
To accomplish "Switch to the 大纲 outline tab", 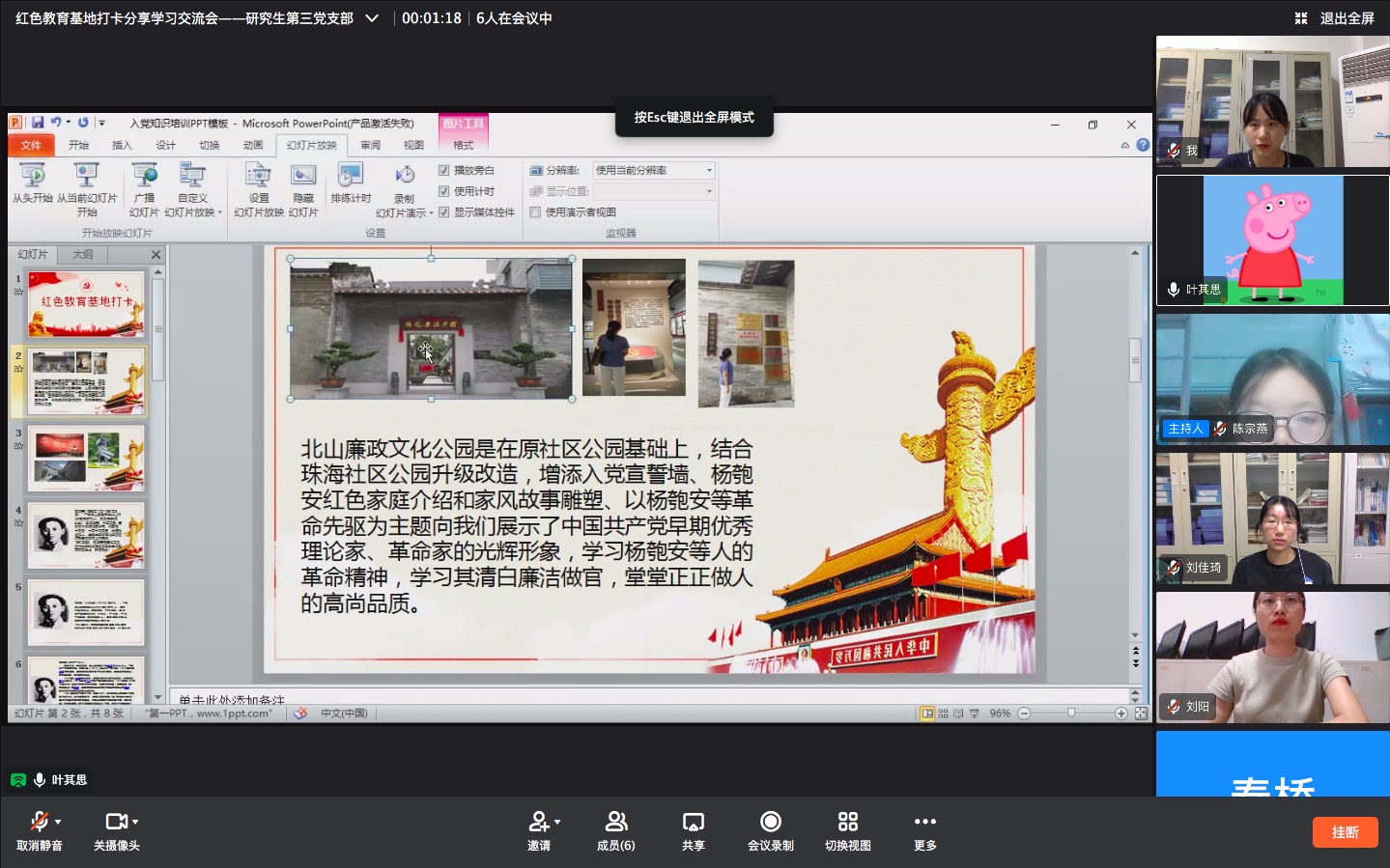I will [83, 254].
